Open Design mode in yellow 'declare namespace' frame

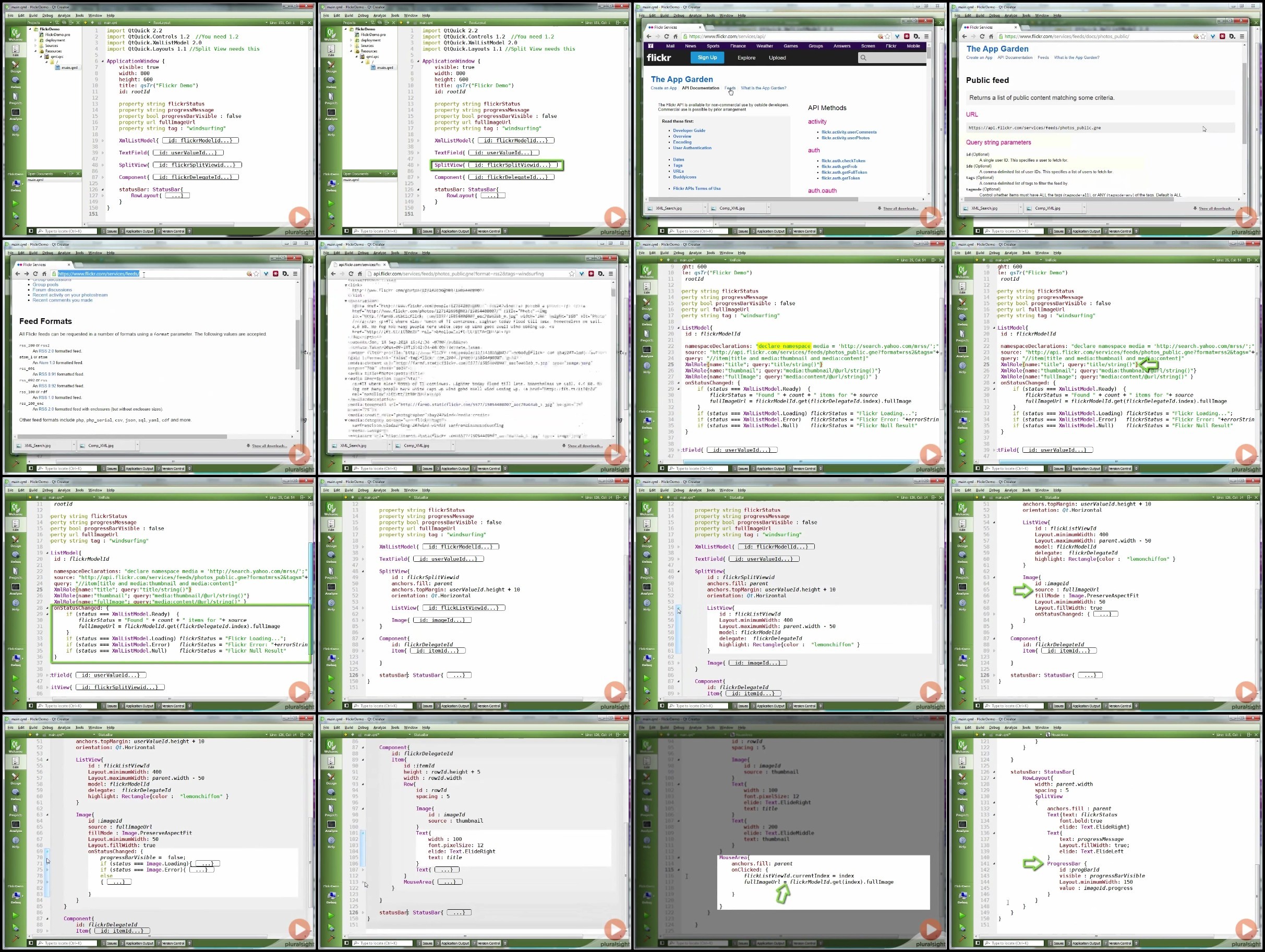(x=647, y=303)
